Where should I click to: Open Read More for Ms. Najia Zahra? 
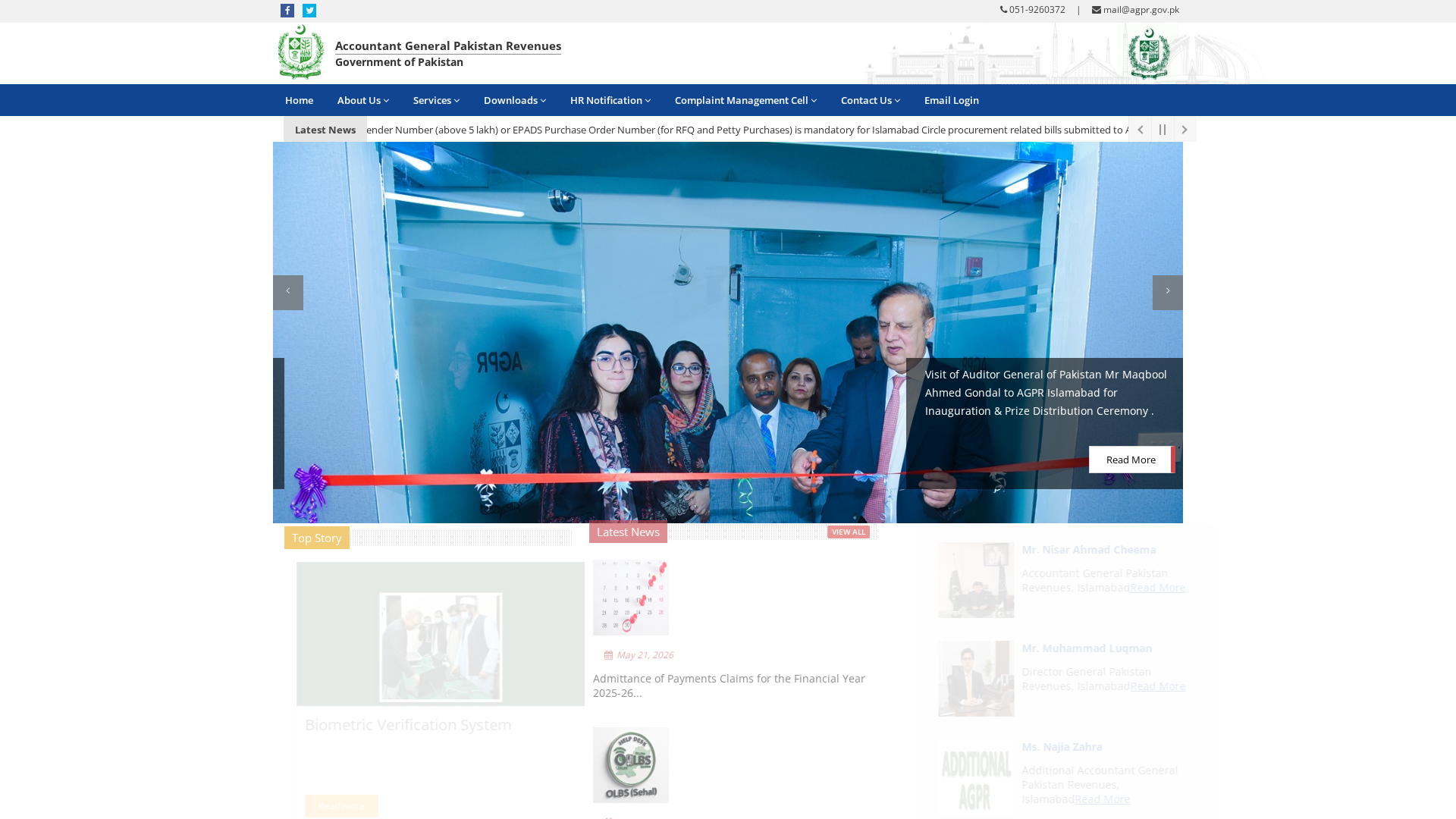pos(1102,799)
